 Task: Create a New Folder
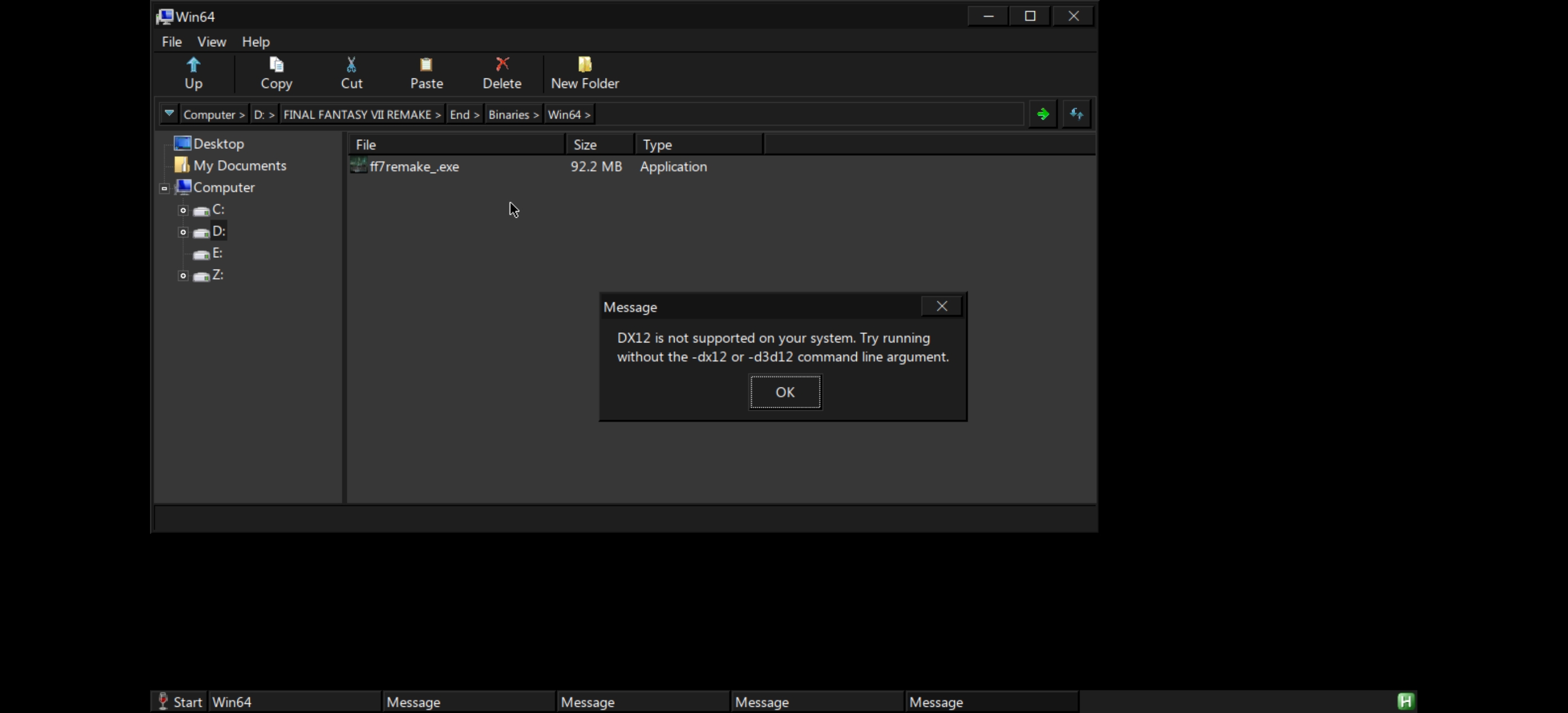[584, 73]
